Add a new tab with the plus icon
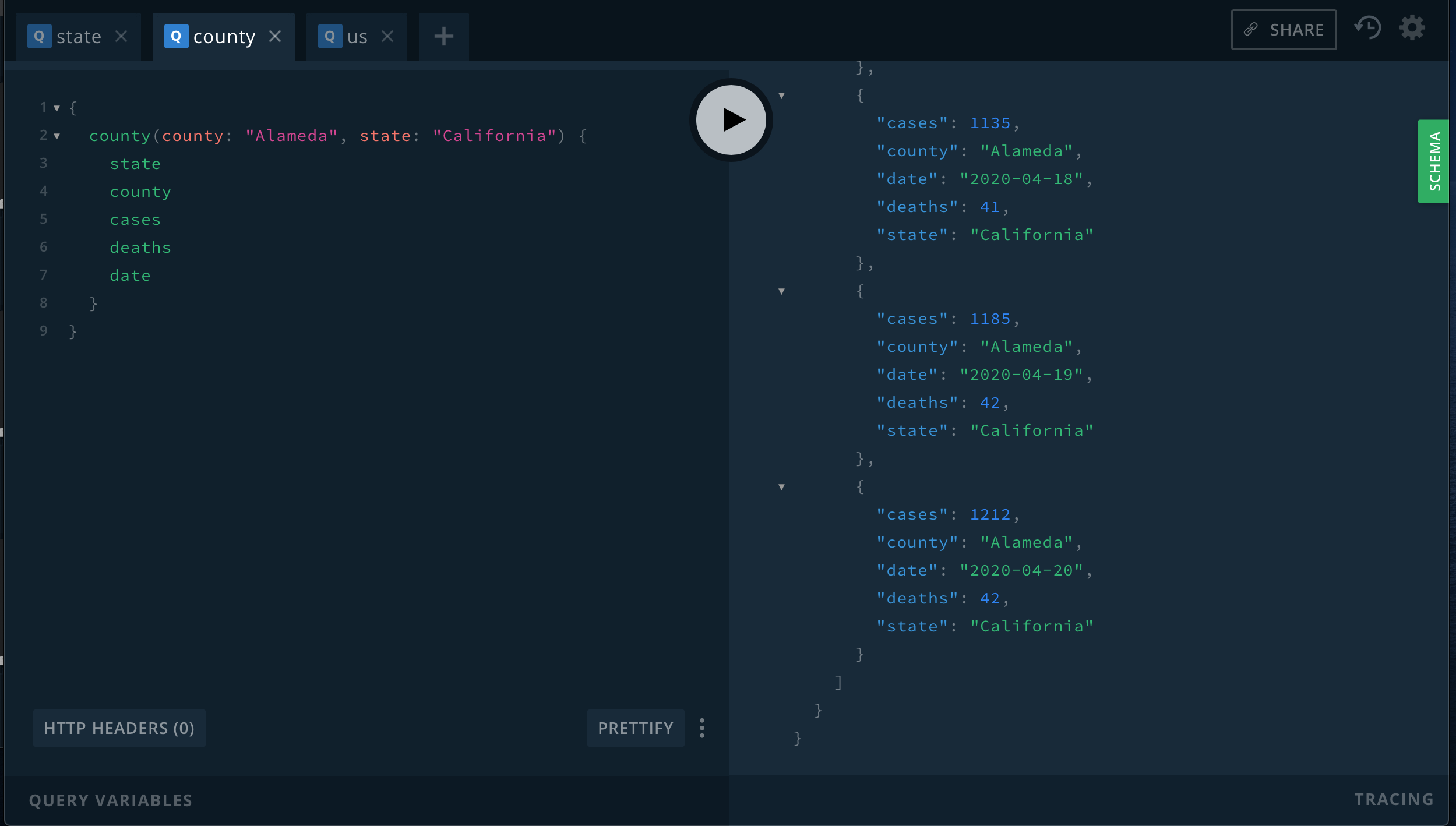1456x826 pixels. click(x=443, y=36)
